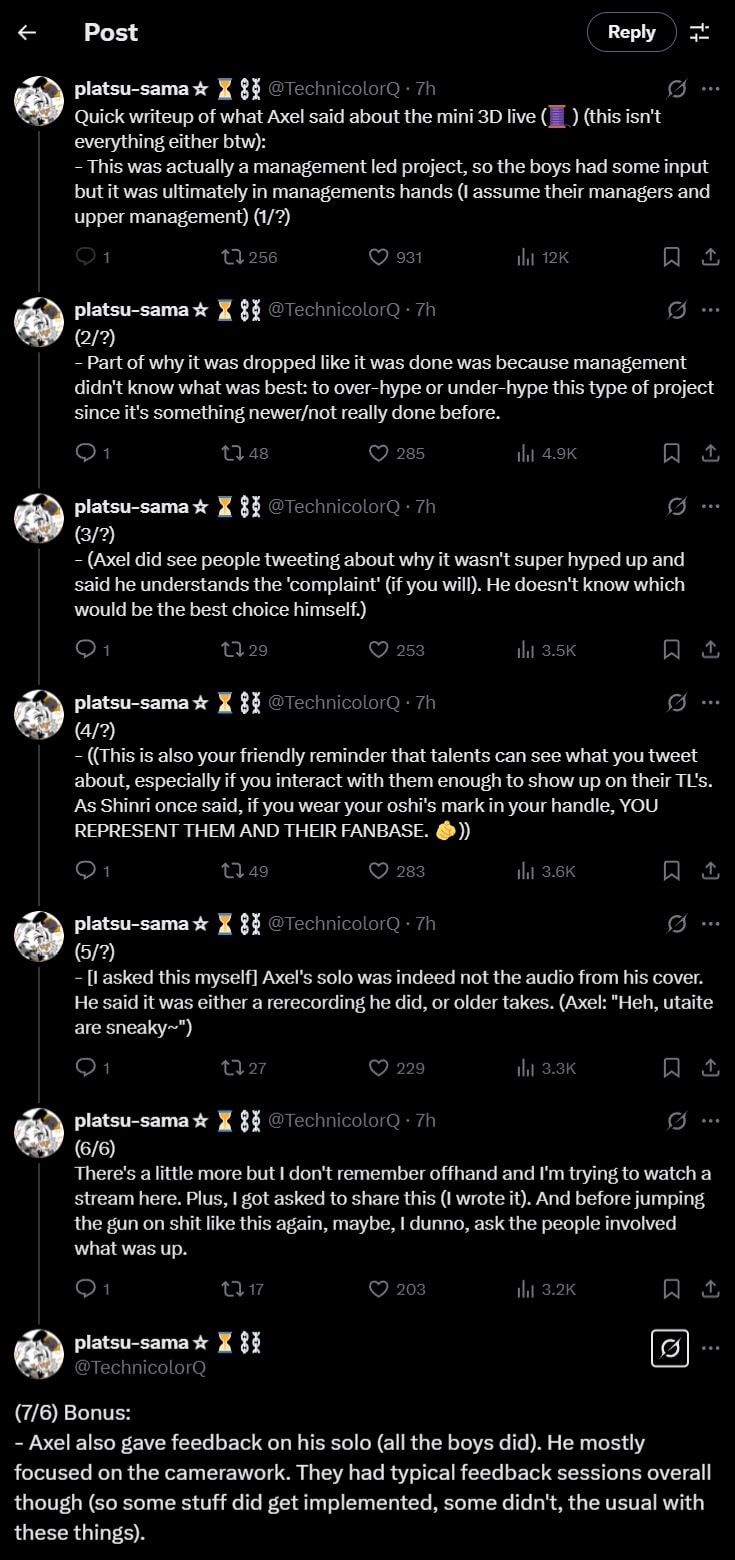The image size is (735, 1560).
Task: Bookmark the (2/?) post
Action: click(x=672, y=453)
